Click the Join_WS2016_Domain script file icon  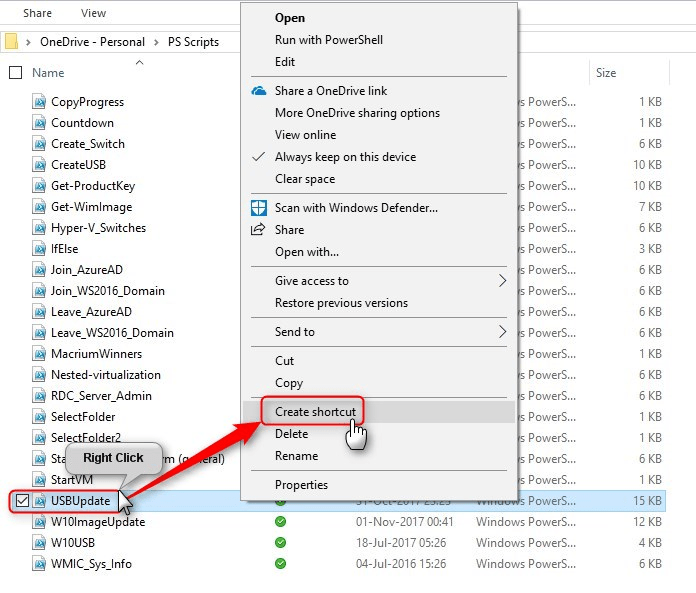click(39, 291)
